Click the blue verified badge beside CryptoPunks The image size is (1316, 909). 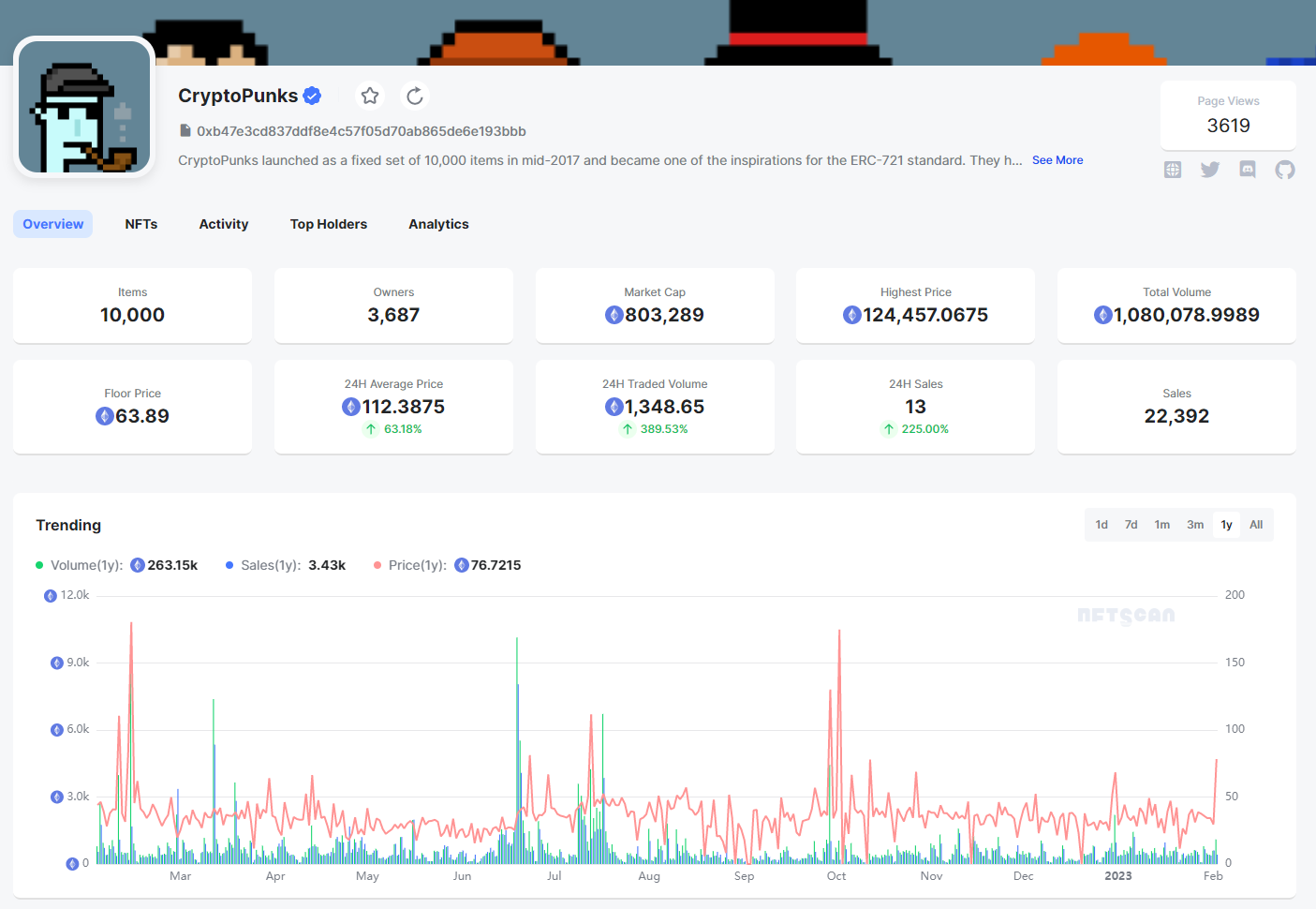point(313,96)
